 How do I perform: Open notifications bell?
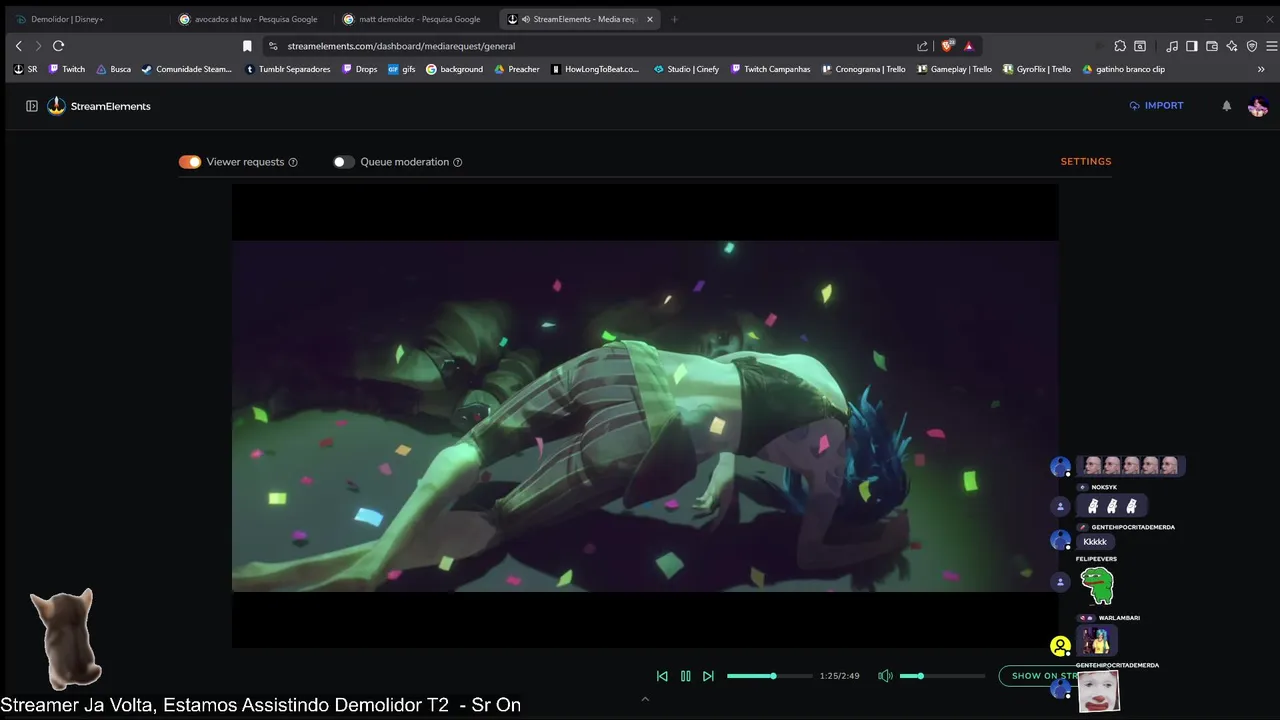(1226, 106)
